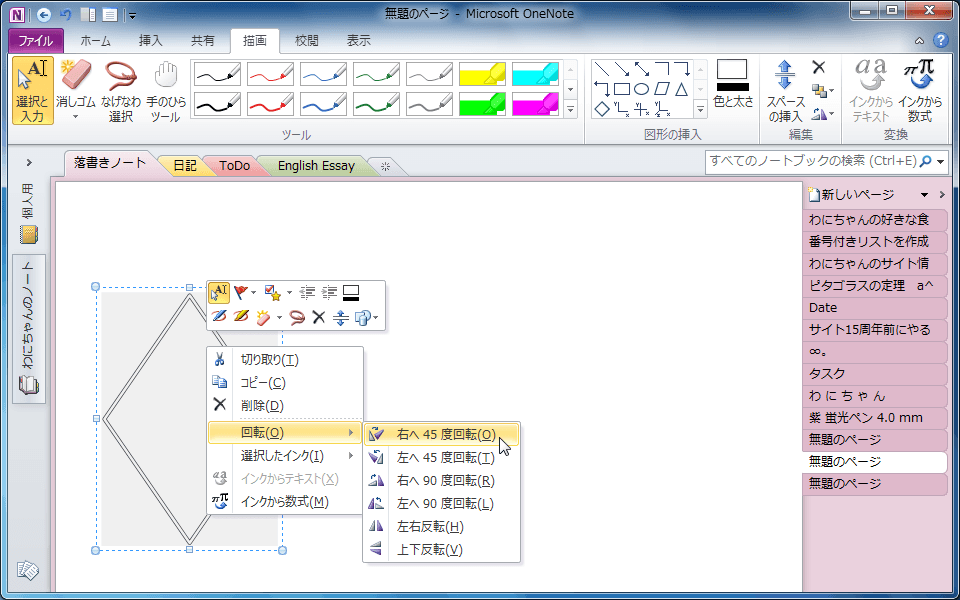960x600 pixels.
Task: Switch to the 表示 ribbon tab
Action: 358,41
